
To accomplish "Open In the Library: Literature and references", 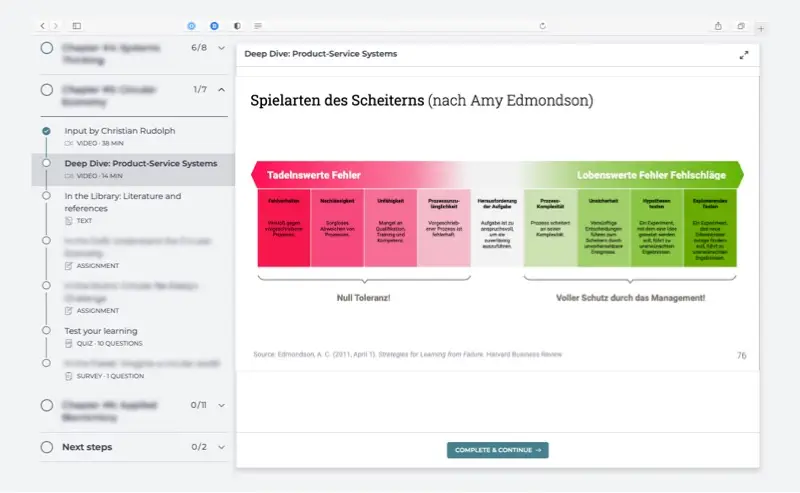I will 122,202.
